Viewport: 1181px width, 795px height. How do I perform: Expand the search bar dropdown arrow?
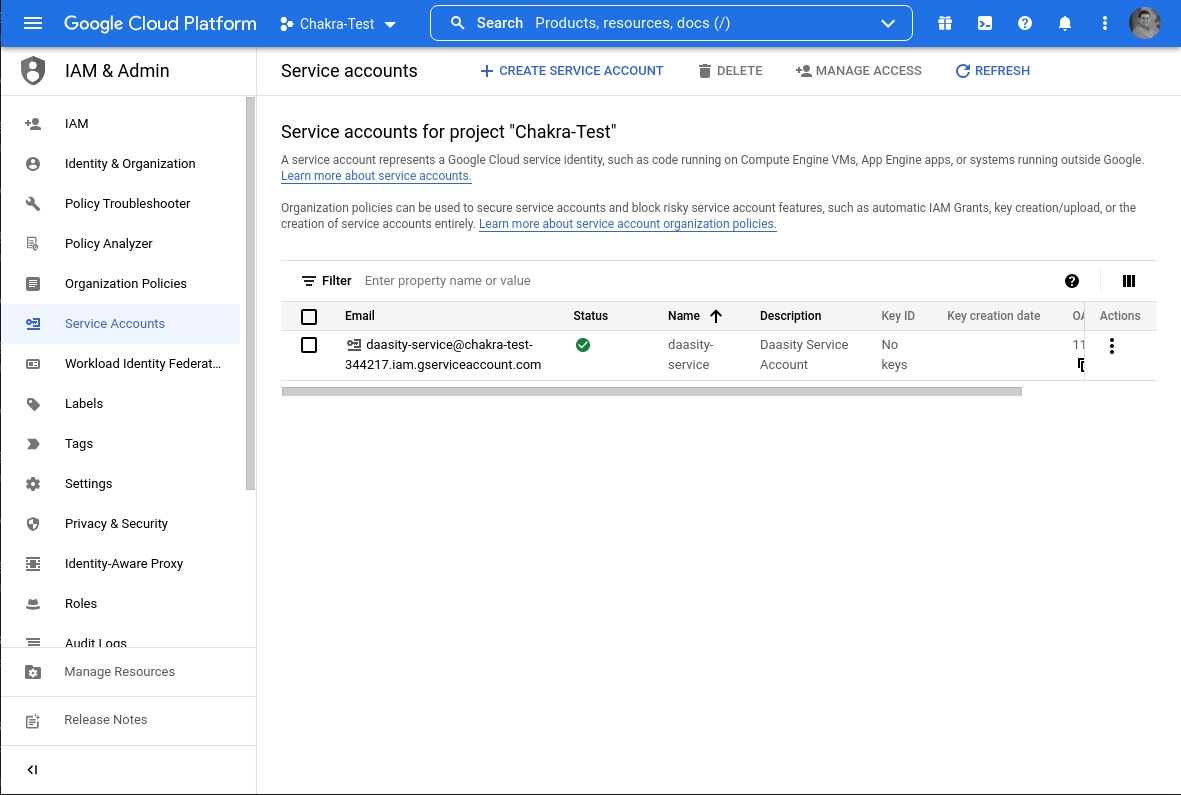click(888, 23)
